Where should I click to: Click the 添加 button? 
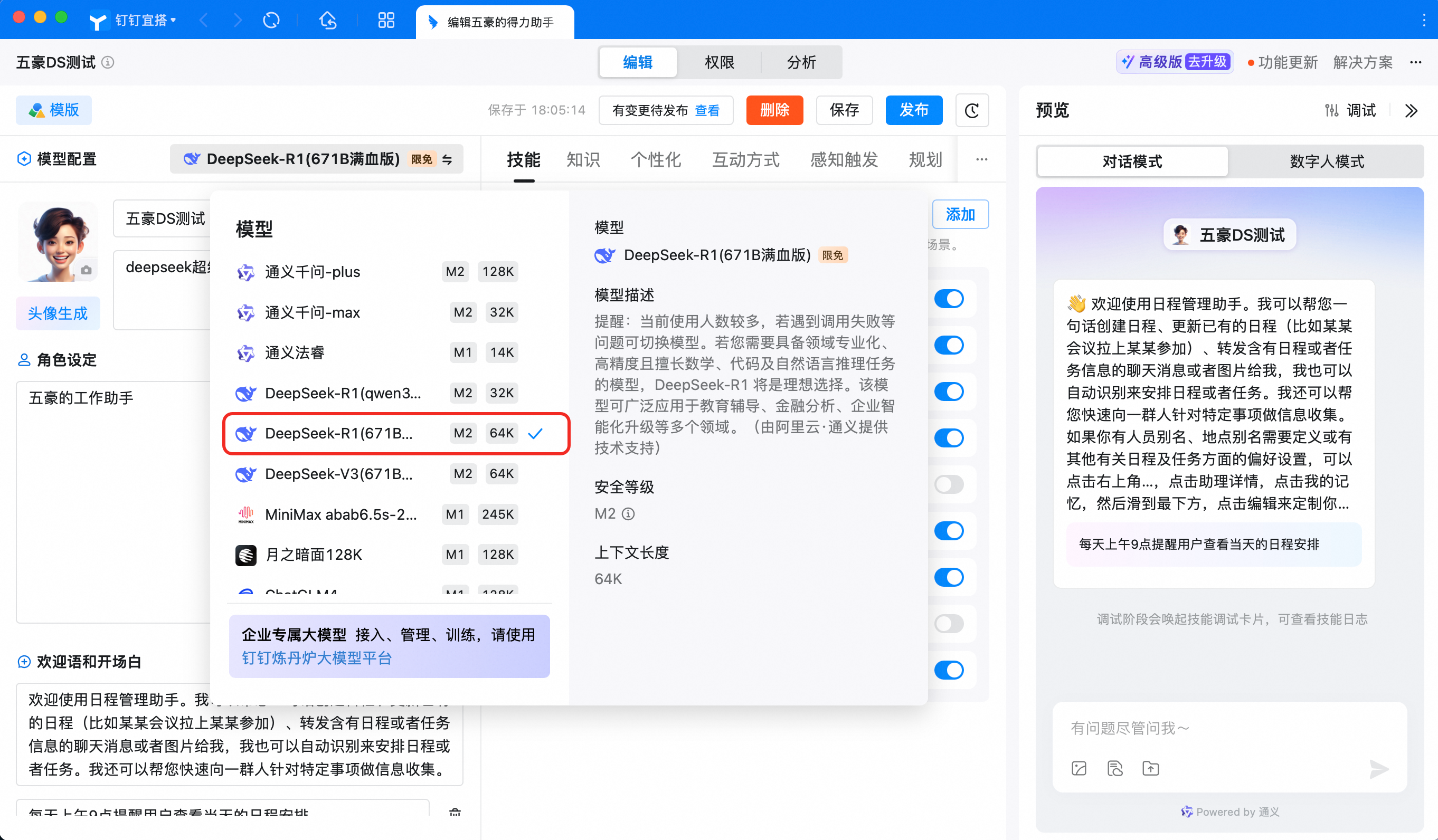click(960, 214)
